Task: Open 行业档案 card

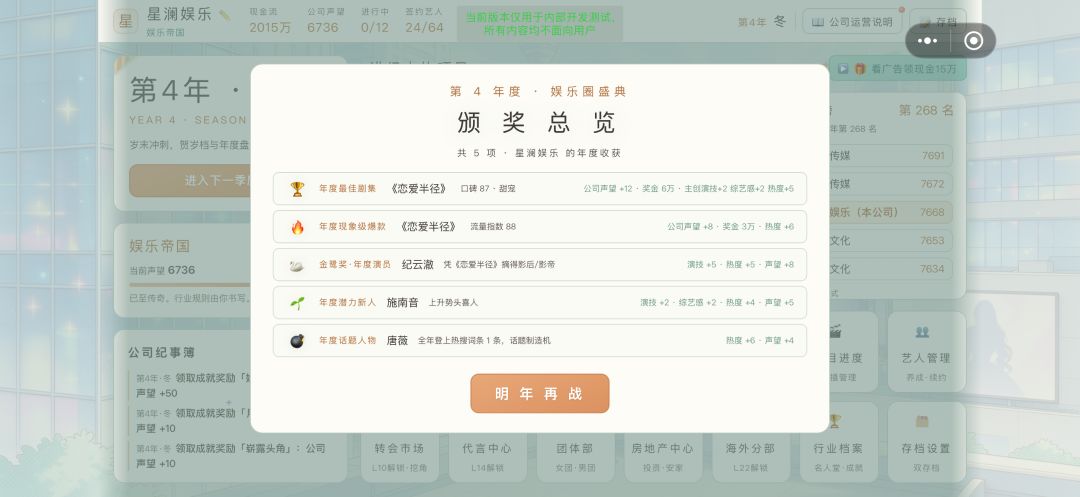Action: click(x=838, y=442)
